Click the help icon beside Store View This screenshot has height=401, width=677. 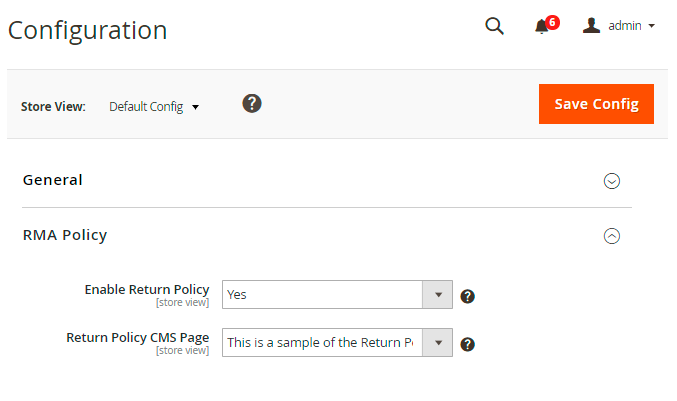point(252,104)
